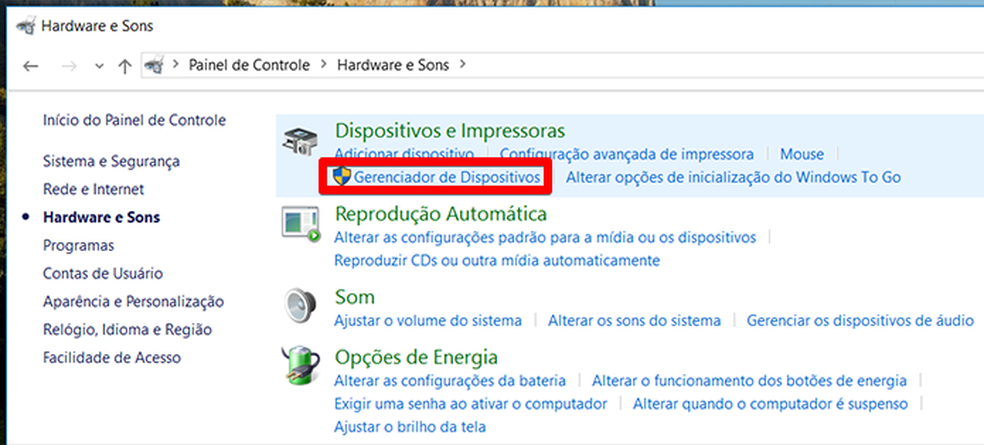Click the Hardware e Sons title bar icon
Viewport: 984px width, 445px height.
[x=26, y=26]
